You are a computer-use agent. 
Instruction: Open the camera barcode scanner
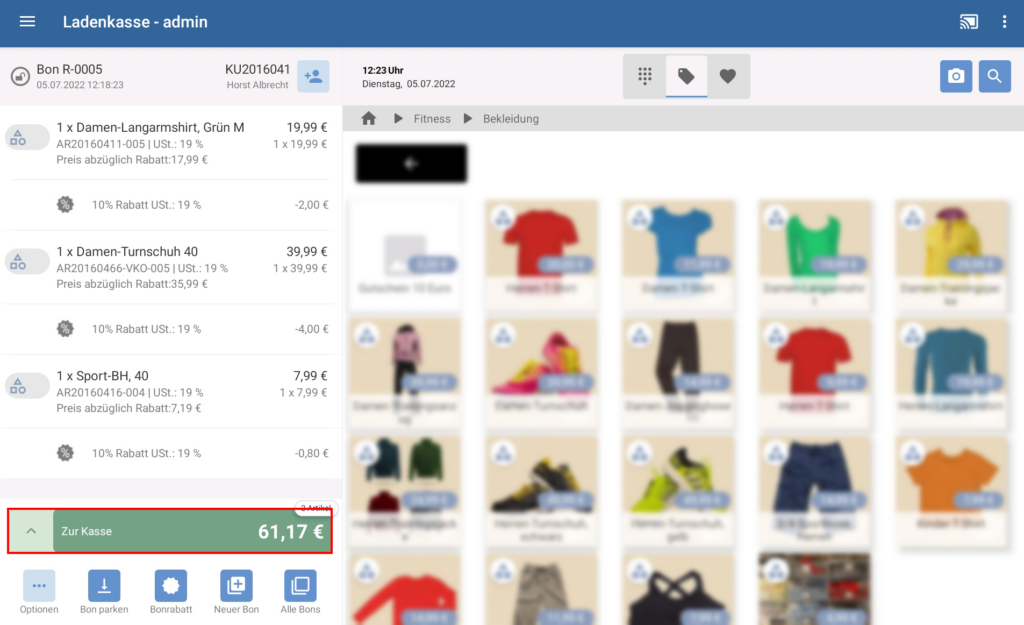click(x=956, y=77)
